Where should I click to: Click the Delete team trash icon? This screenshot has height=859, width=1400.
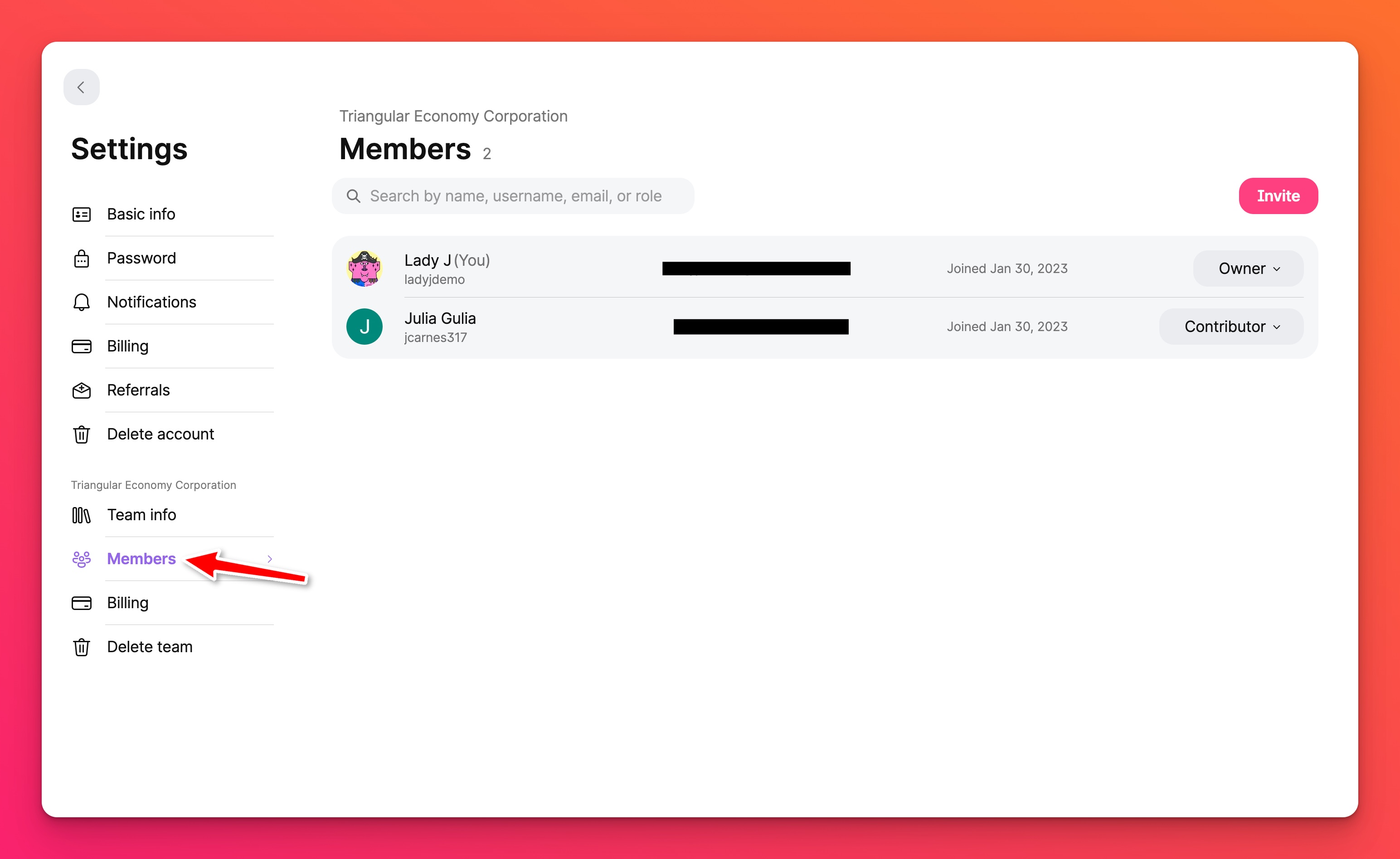pyautogui.click(x=82, y=646)
